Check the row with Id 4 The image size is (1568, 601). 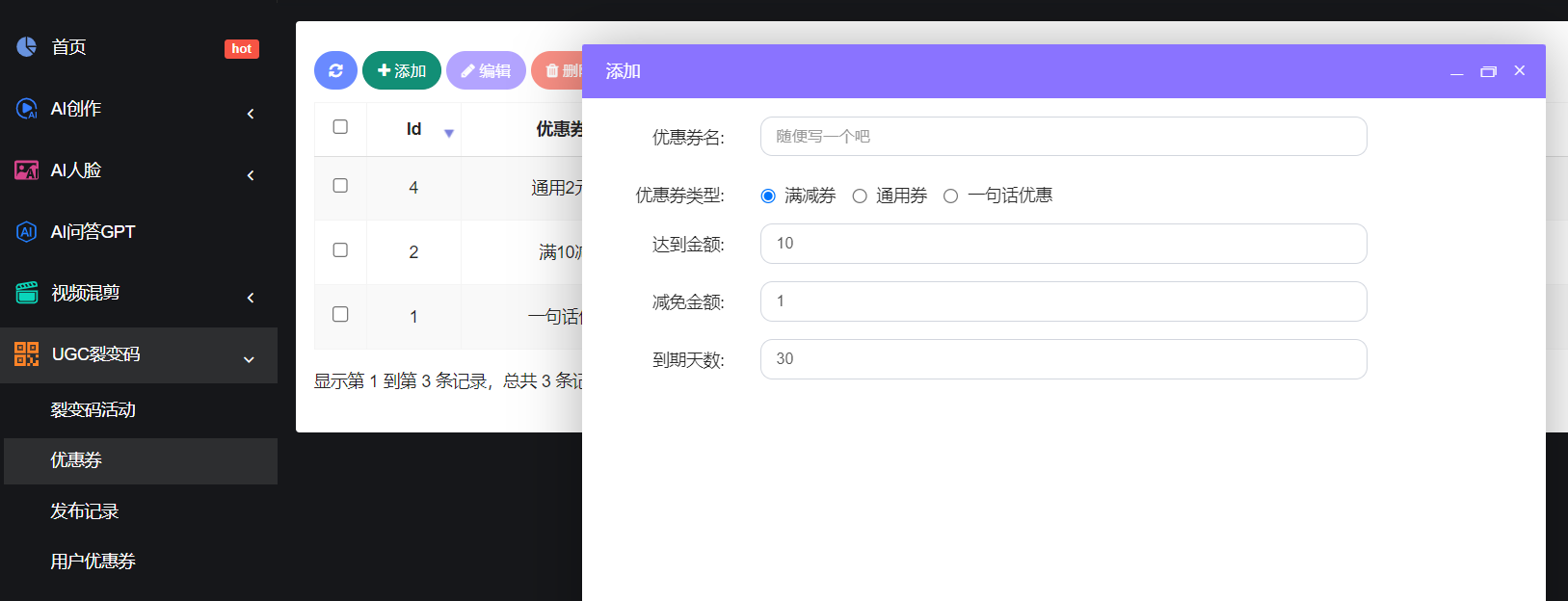click(340, 185)
